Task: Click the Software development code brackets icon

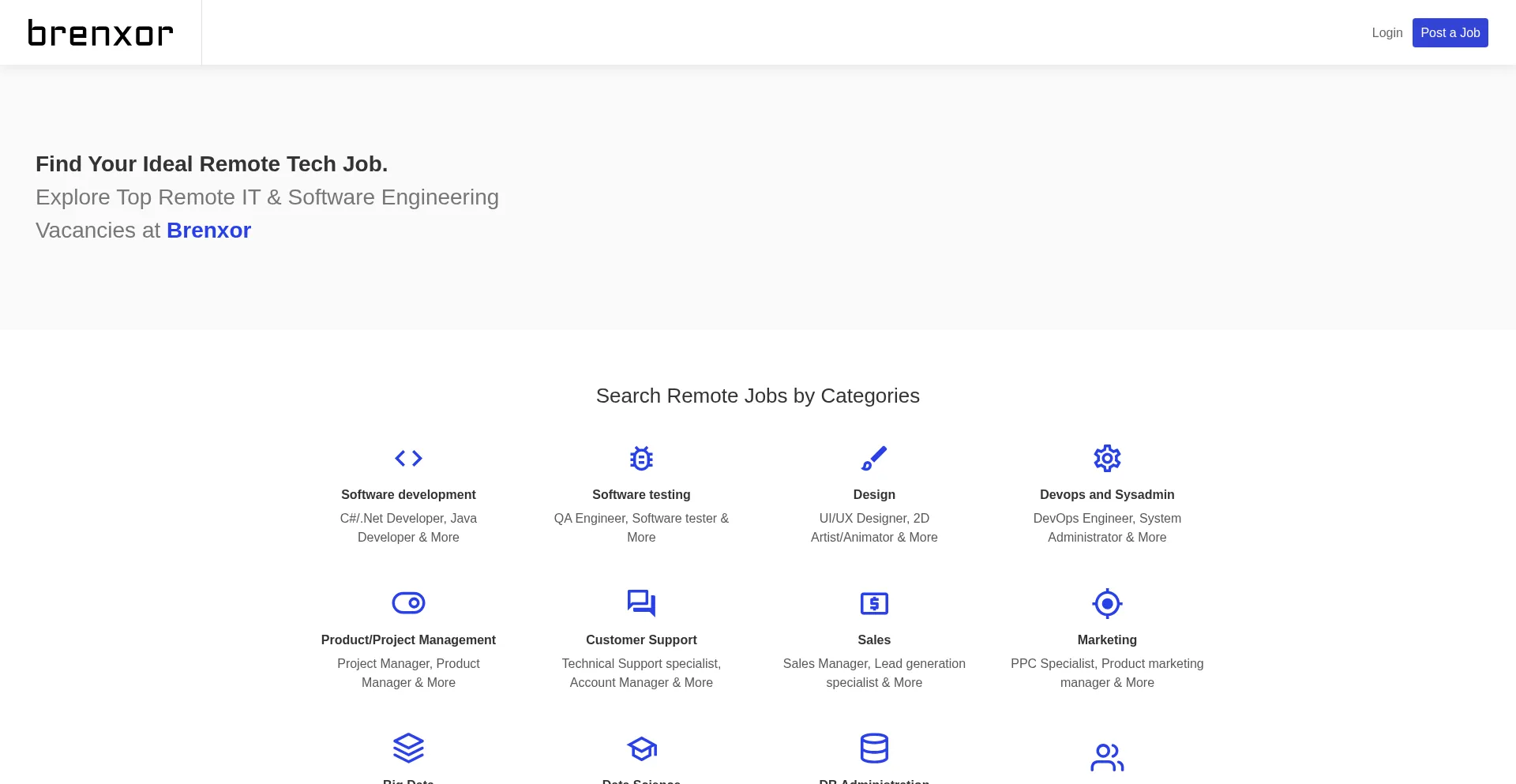Action: [408, 458]
